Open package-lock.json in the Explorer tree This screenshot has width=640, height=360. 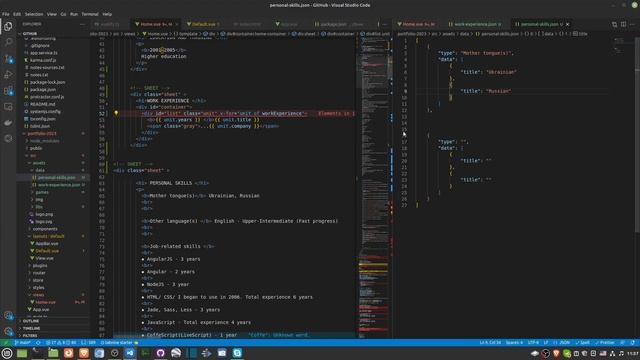[47, 82]
